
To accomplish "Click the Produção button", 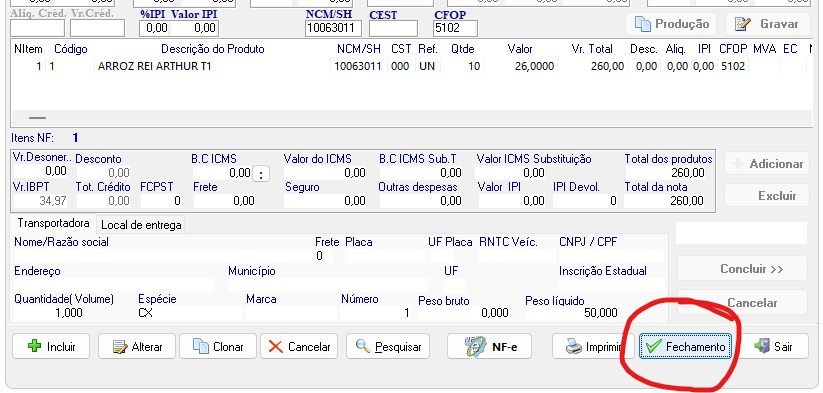I will [x=671, y=24].
